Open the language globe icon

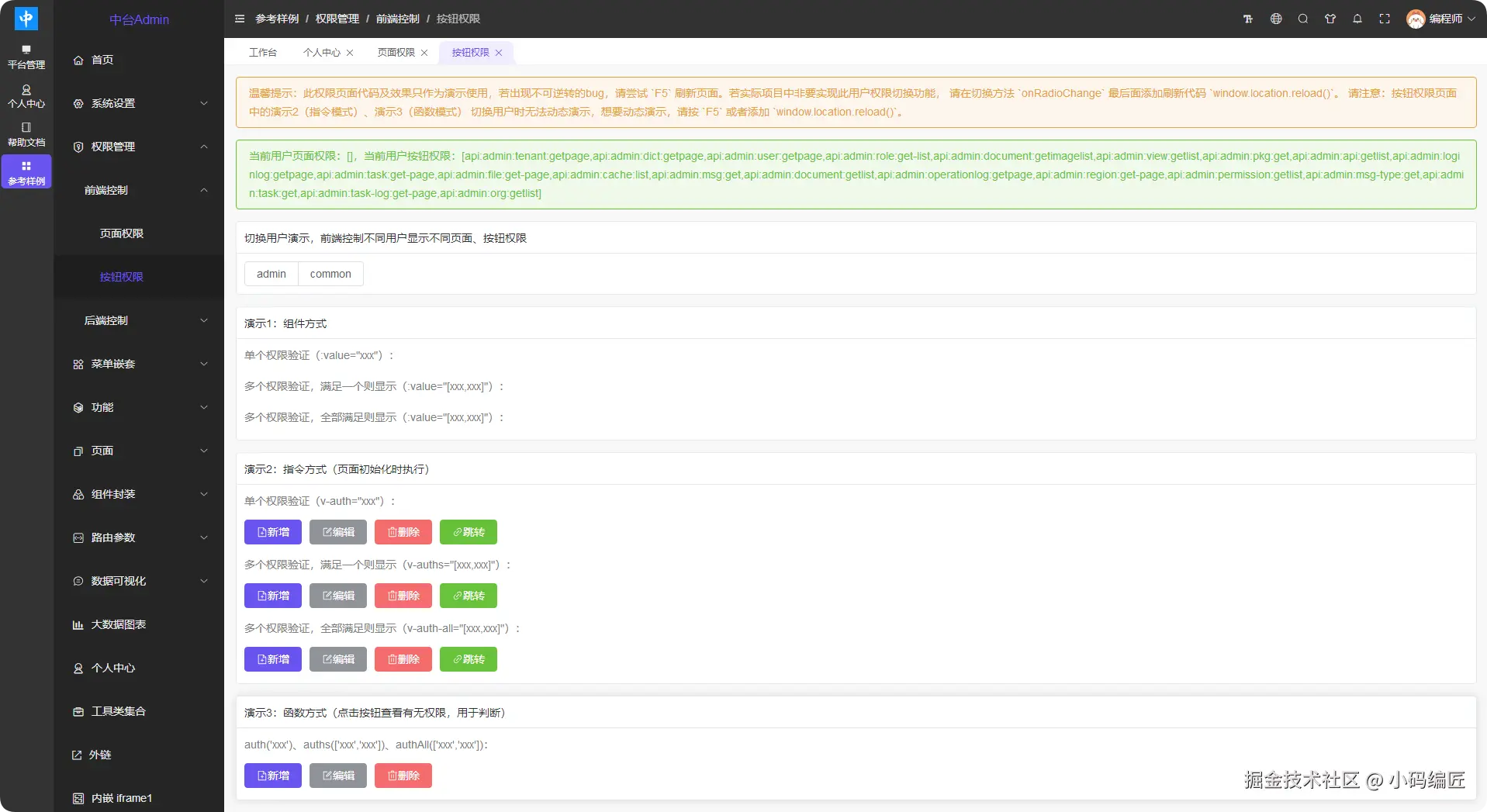coord(1276,19)
